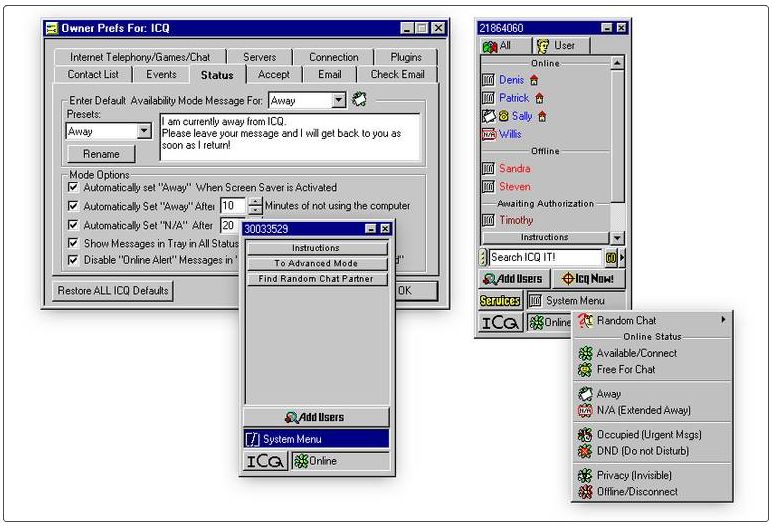Click the message icon next to Patrick
772x526 pixels.
(488, 98)
